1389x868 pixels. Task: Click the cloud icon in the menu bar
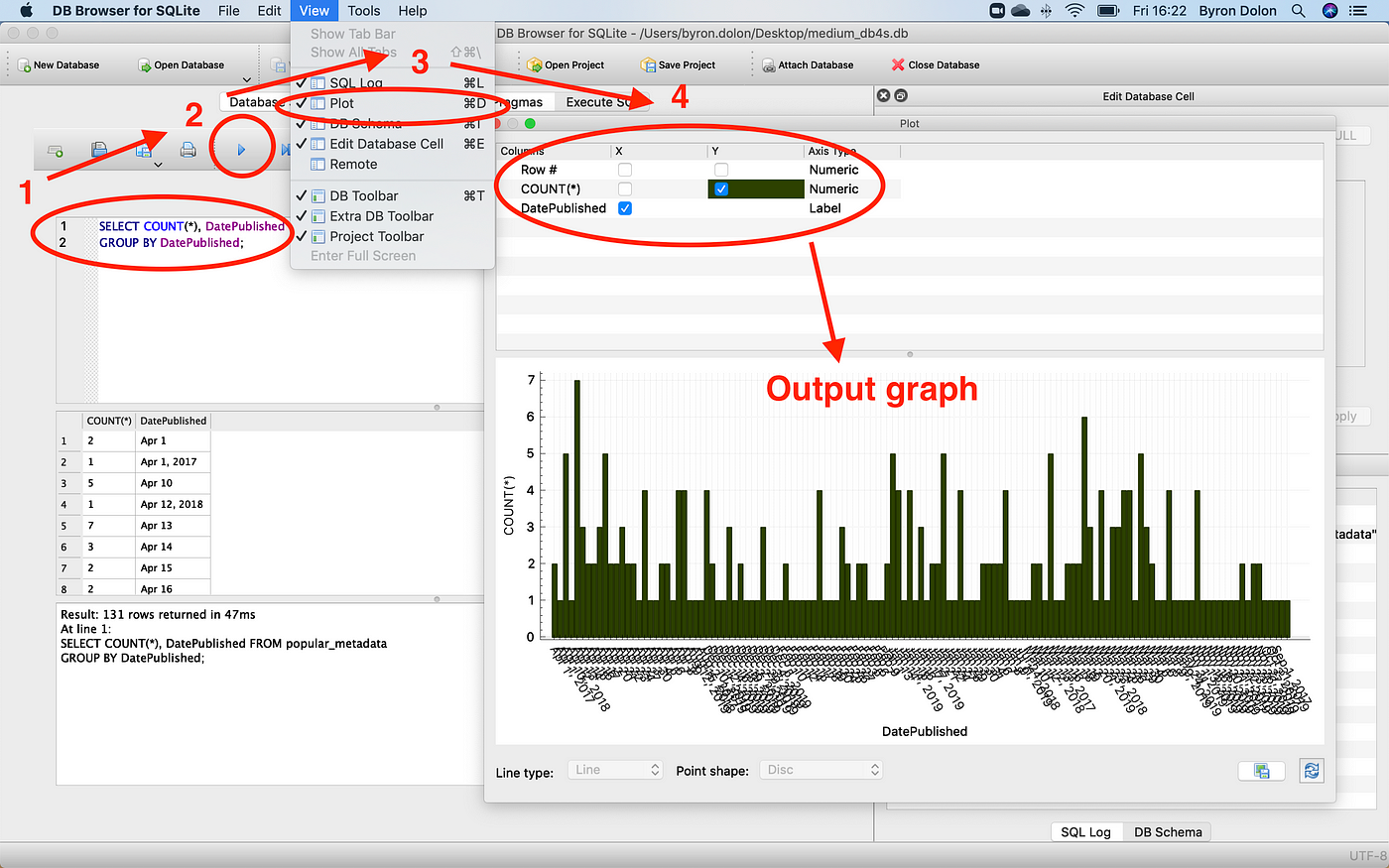[x=1021, y=11]
